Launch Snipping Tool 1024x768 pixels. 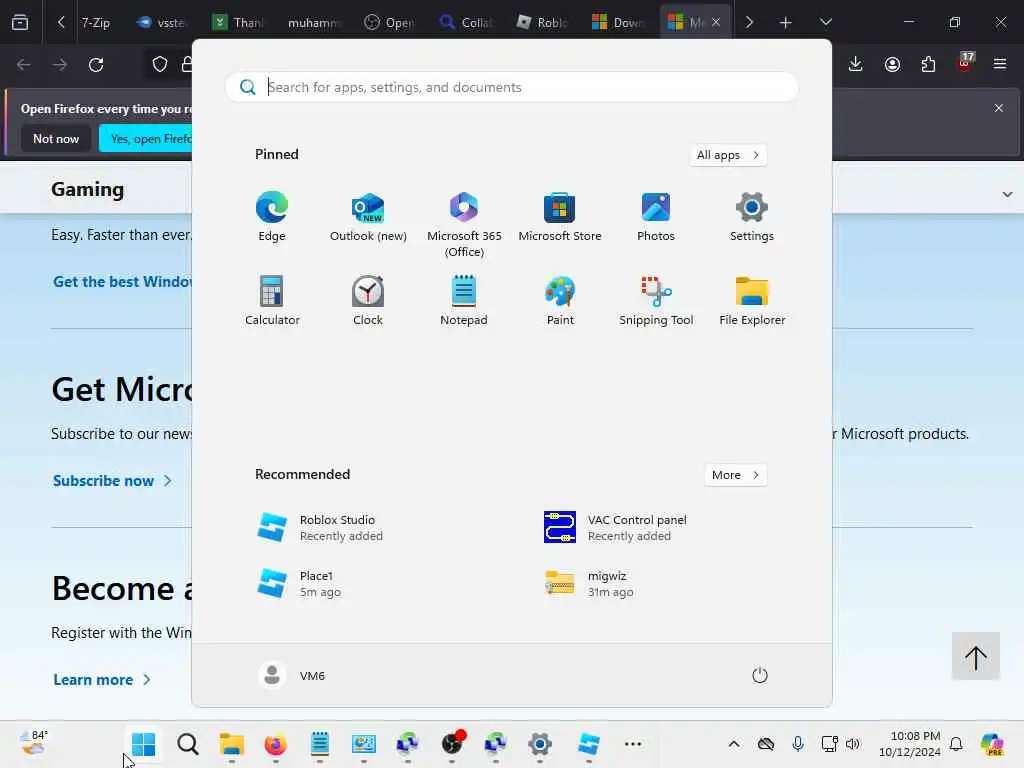click(x=656, y=301)
